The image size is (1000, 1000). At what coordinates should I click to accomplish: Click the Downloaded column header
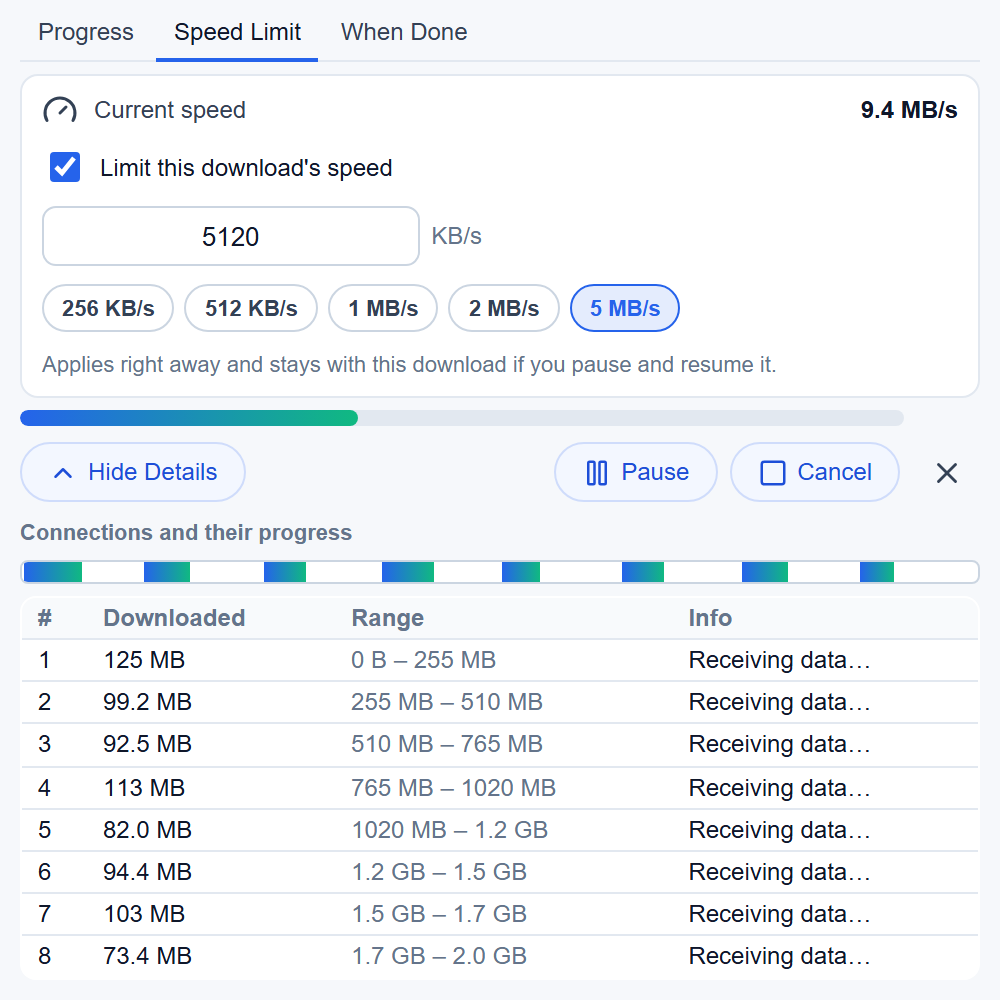coord(174,617)
